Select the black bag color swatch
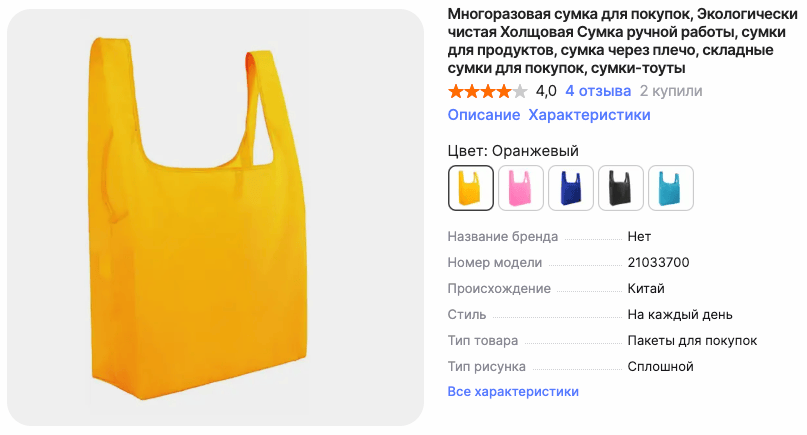 tap(620, 188)
